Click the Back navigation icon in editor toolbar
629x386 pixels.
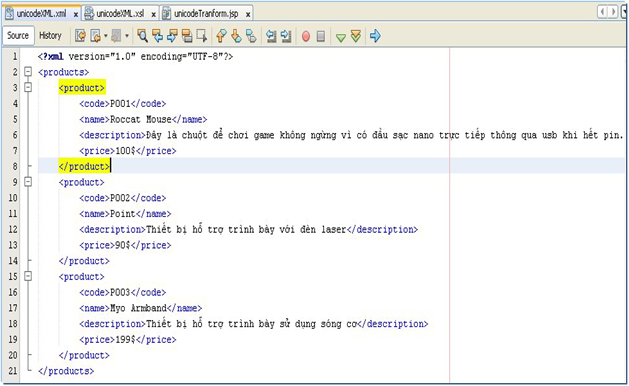tap(95, 36)
